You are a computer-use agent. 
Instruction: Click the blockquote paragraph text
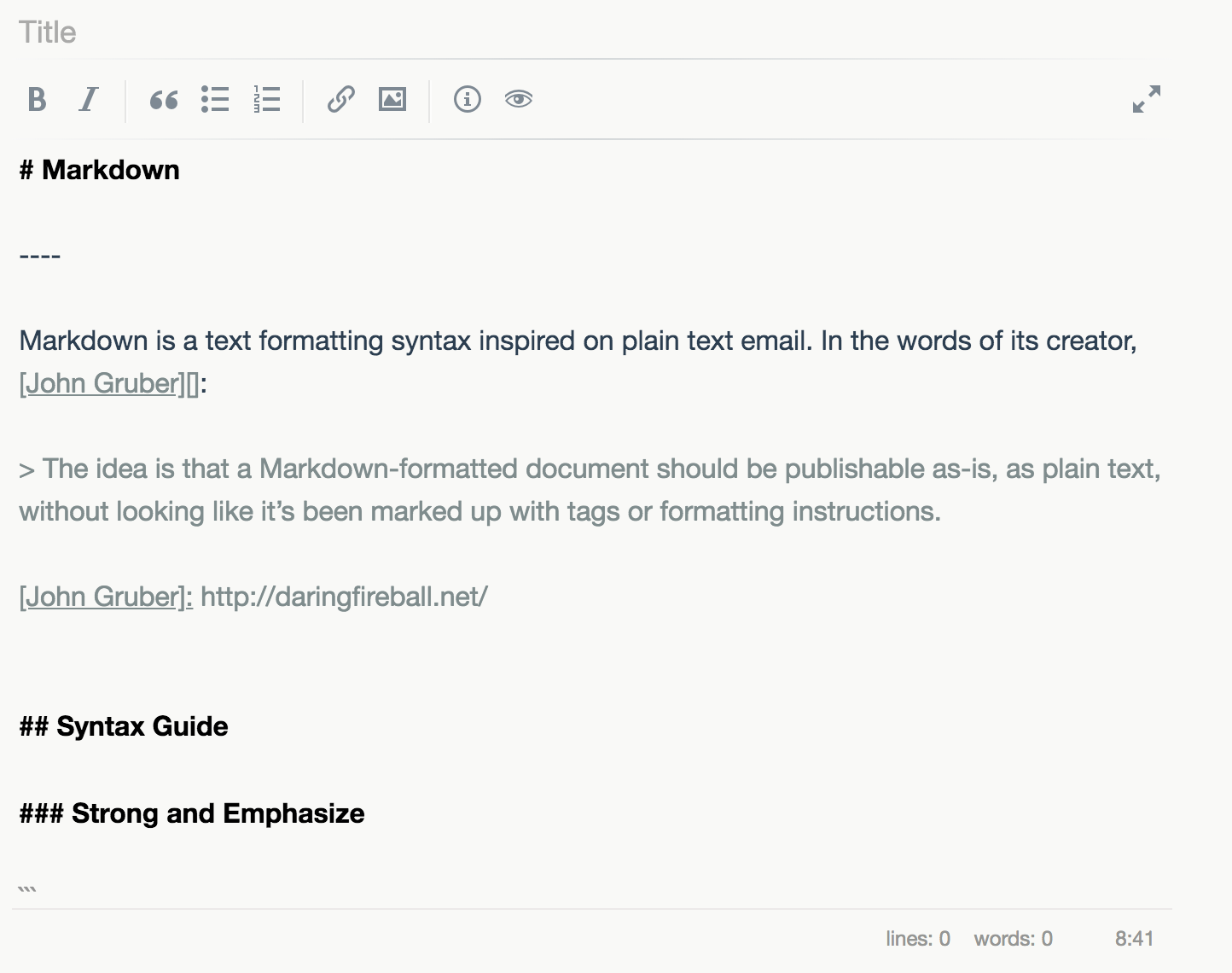point(589,490)
